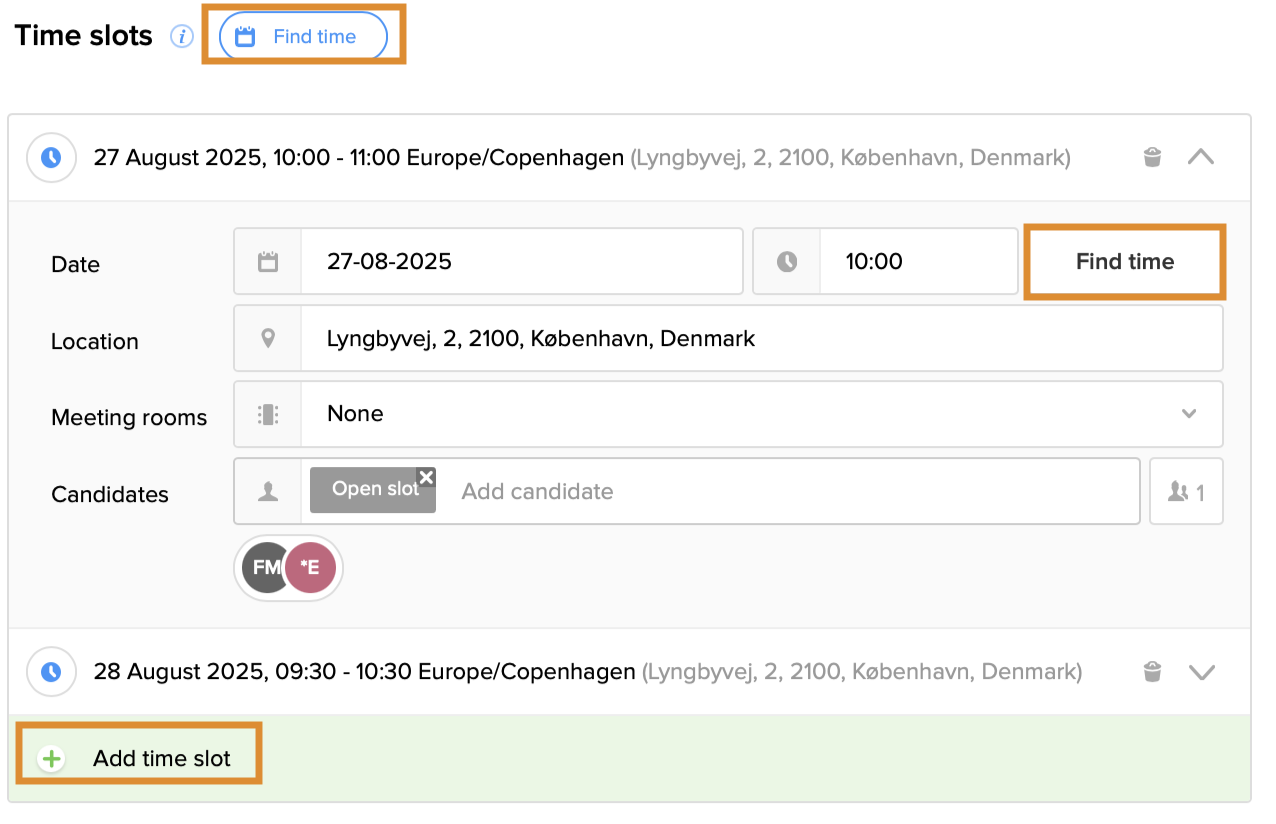Click the info icon next to Time slots
1276x824 pixels.
coord(182,37)
